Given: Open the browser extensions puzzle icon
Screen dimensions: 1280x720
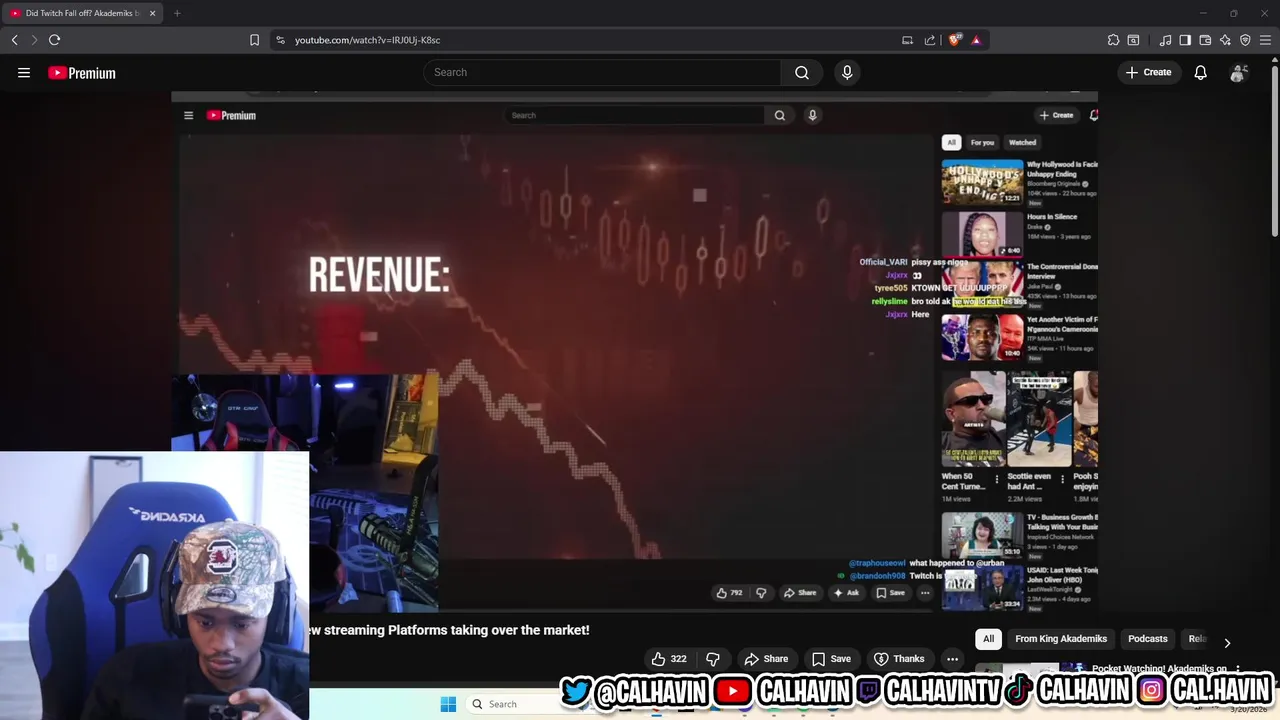Looking at the screenshot, I should click(1113, 40).
